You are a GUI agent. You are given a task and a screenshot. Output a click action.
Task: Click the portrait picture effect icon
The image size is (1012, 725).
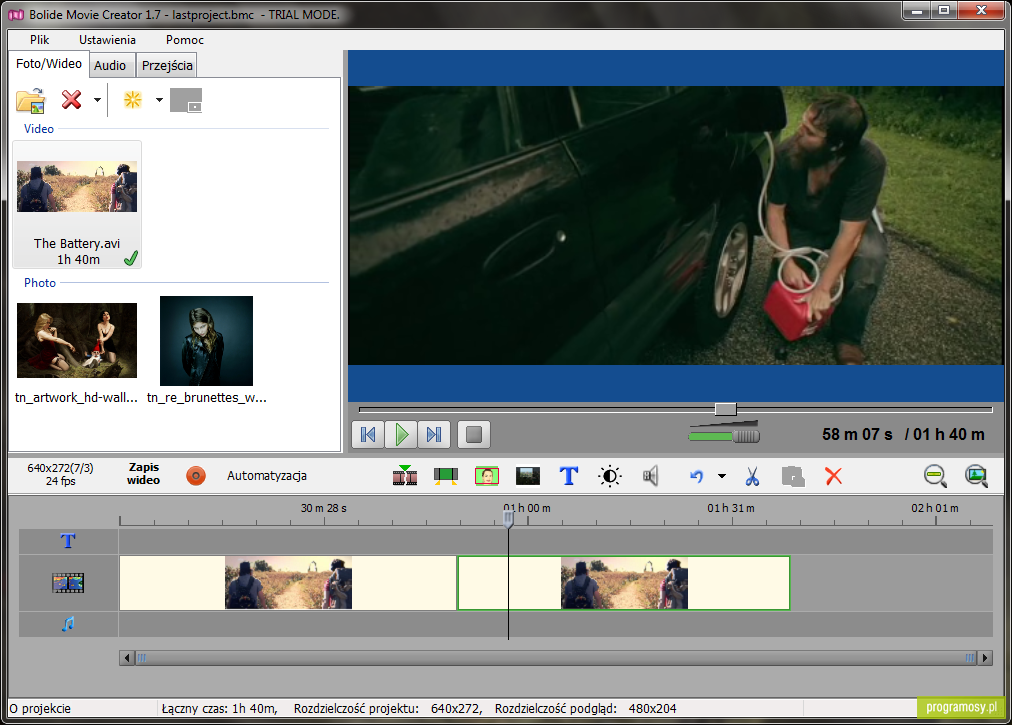click(x=487, y=476)
